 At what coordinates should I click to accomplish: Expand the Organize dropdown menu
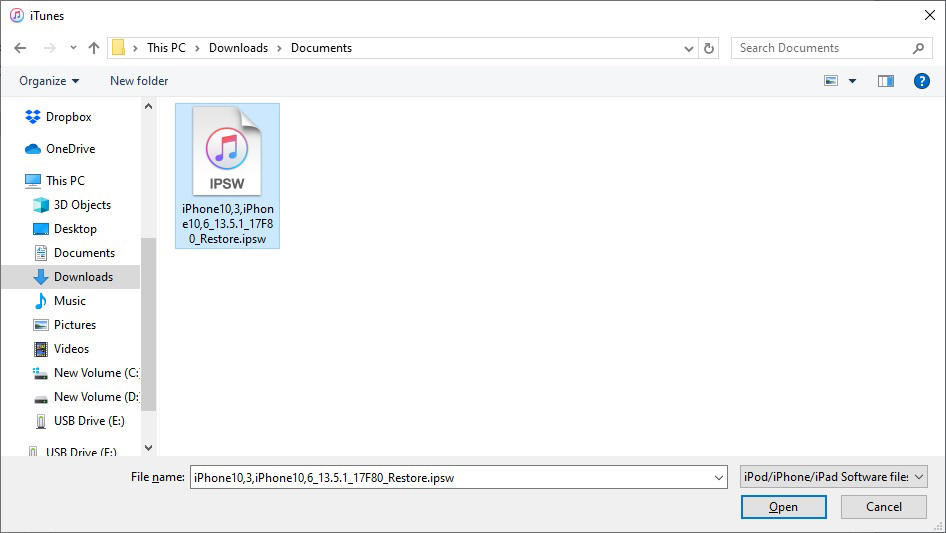point(49,81)
